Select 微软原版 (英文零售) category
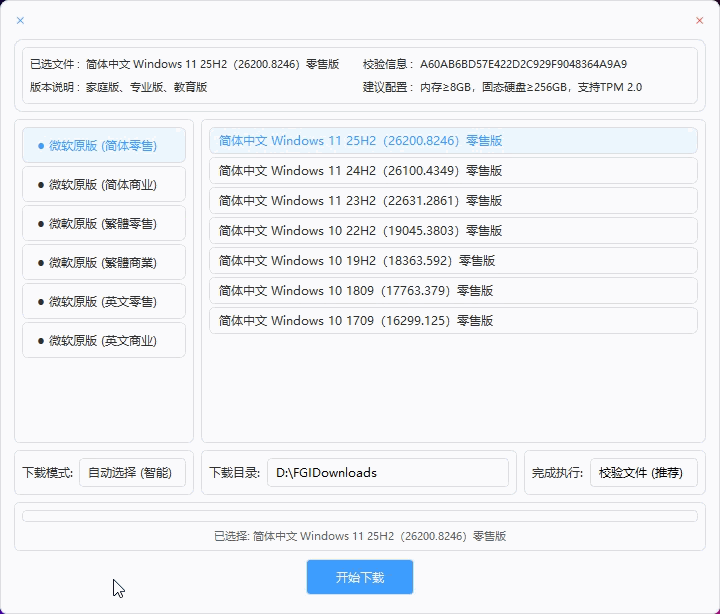This screenshot has height=614, width=720. point(104,302)
